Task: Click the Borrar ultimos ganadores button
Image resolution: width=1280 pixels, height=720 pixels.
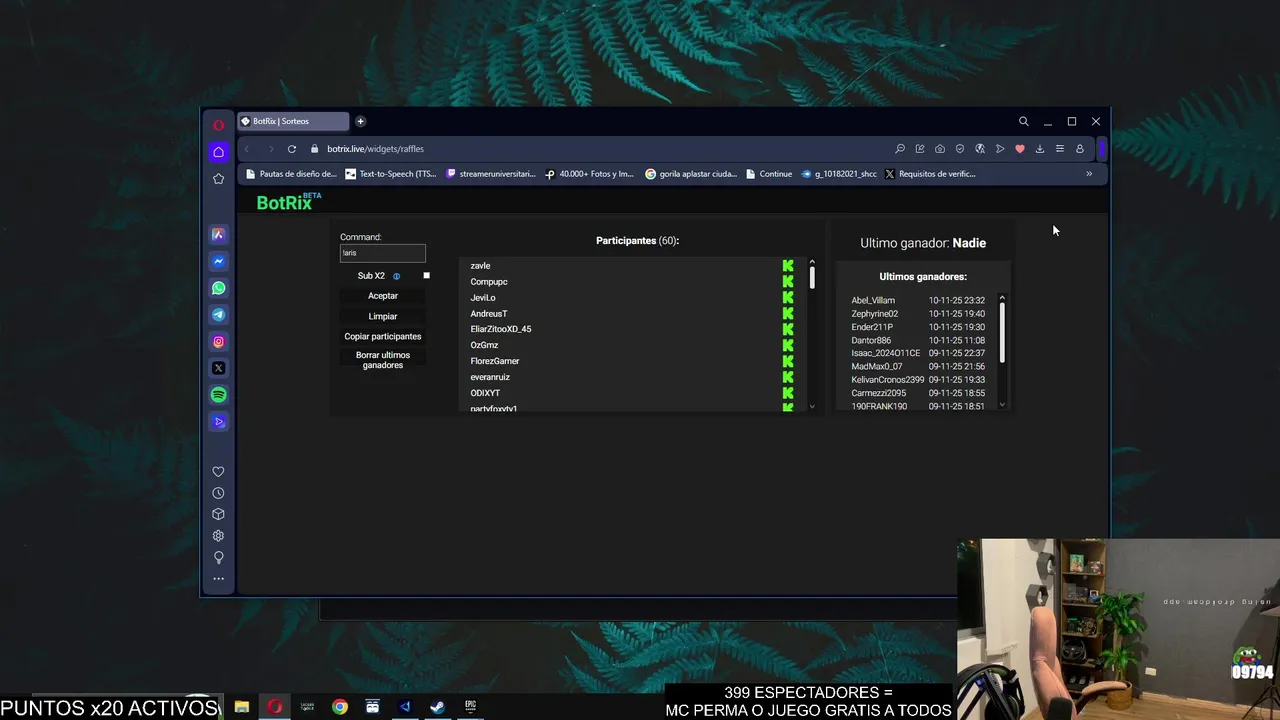Action: (x=383, y=360)
